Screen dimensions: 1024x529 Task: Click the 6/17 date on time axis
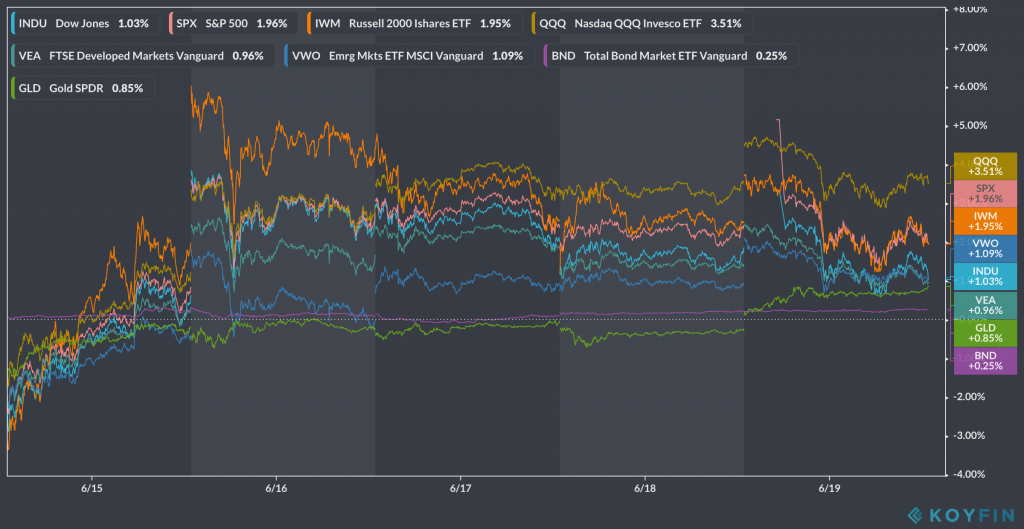(461, 489)
